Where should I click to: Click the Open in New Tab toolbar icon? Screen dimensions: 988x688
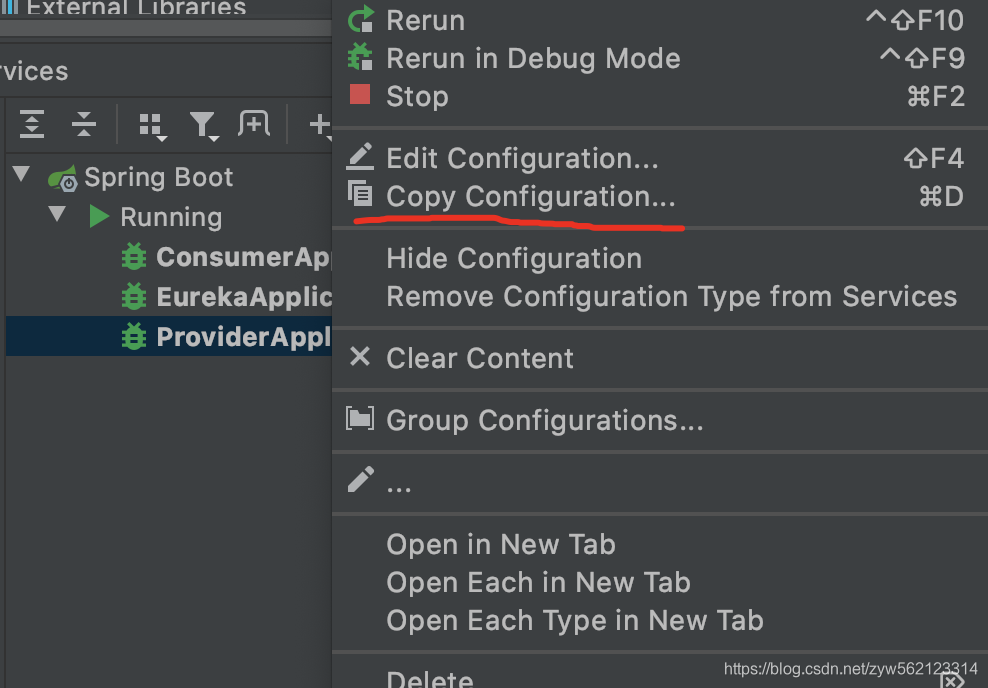(254, 123)
